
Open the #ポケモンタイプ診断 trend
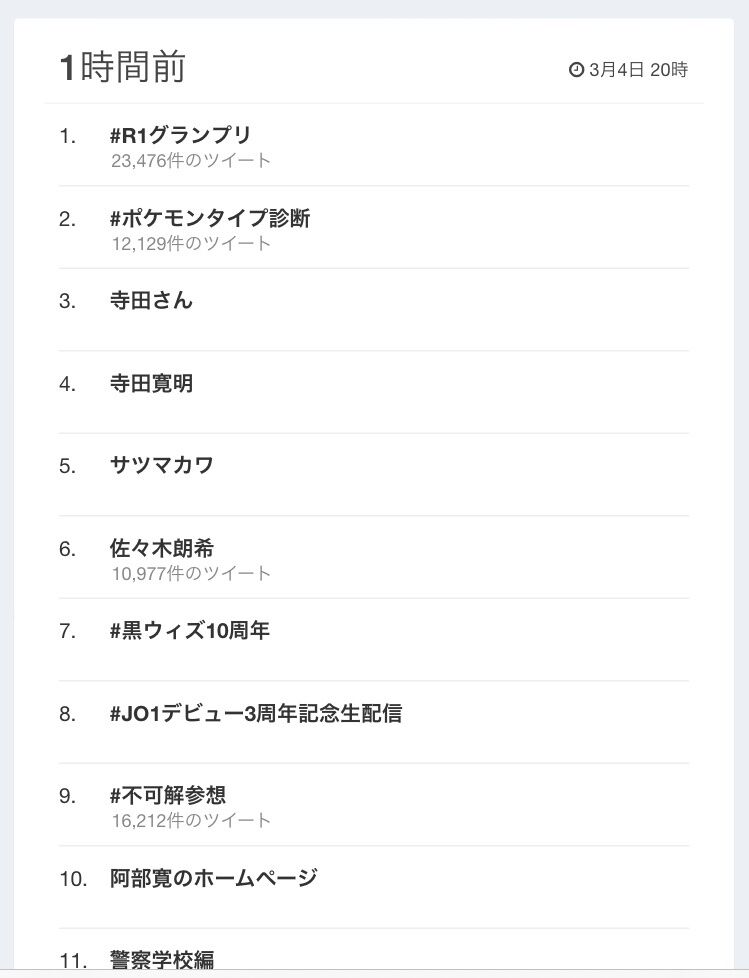pos(210,218)
